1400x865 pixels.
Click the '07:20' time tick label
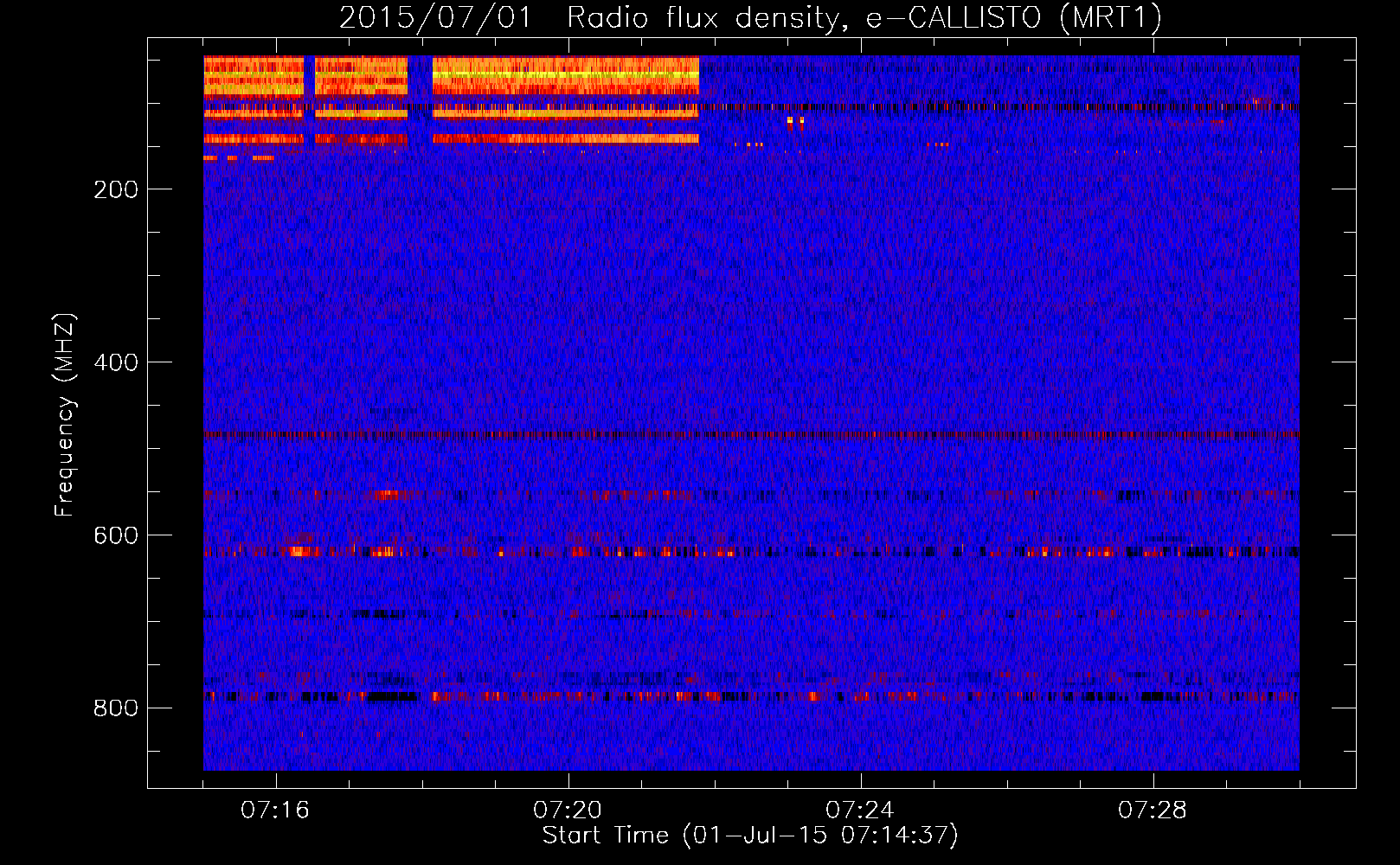568,810
